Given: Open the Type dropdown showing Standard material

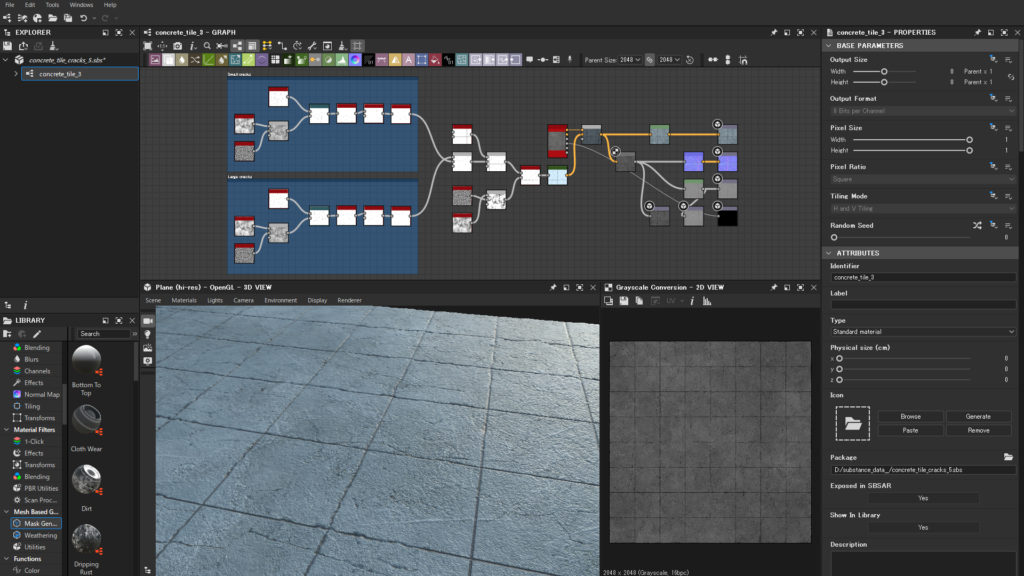Looking at the screenshot, I should tap(922, 331).
